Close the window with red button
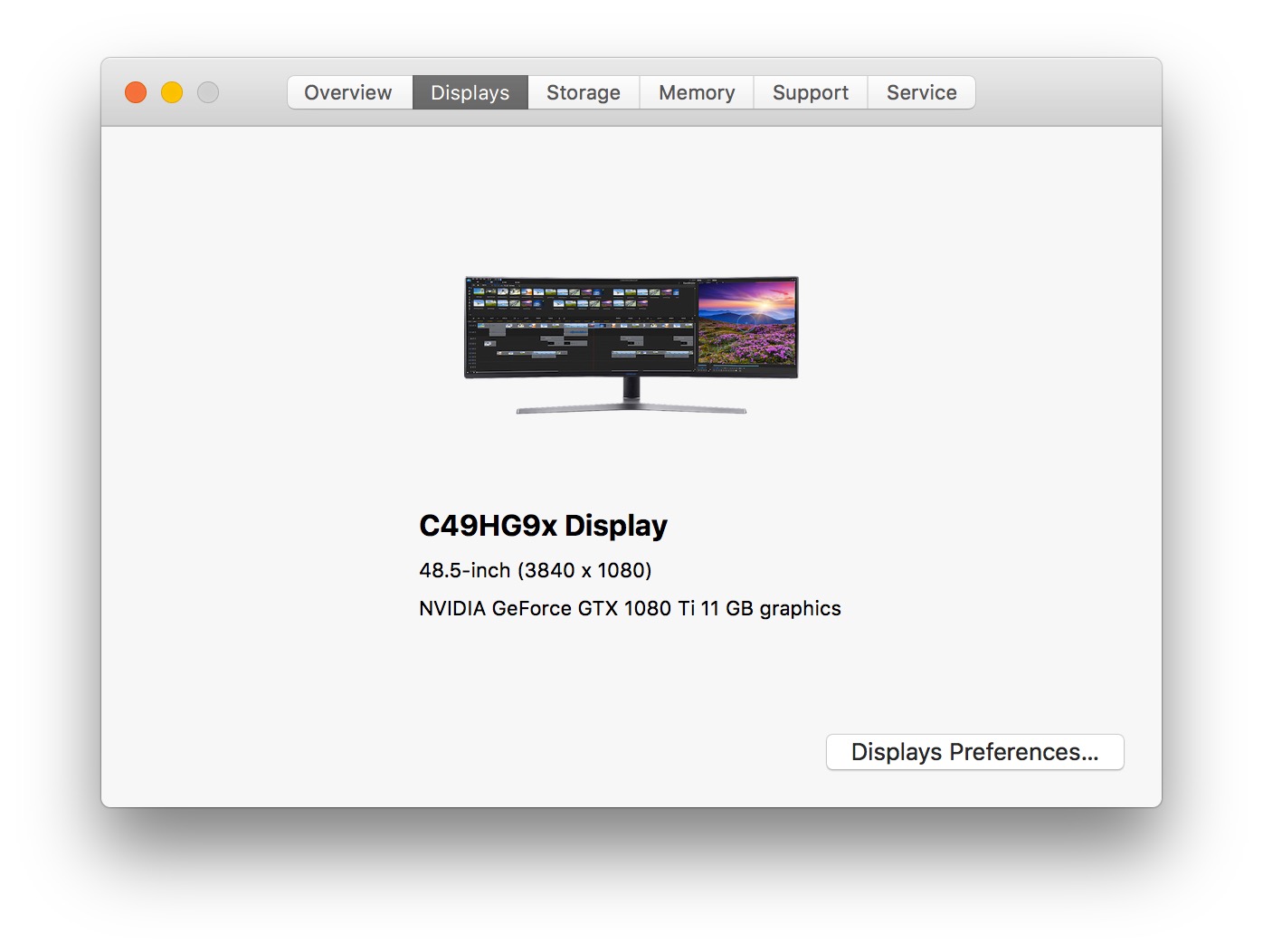The height and width of the screenshot is (952, 1263). click(x=136, y=92)
